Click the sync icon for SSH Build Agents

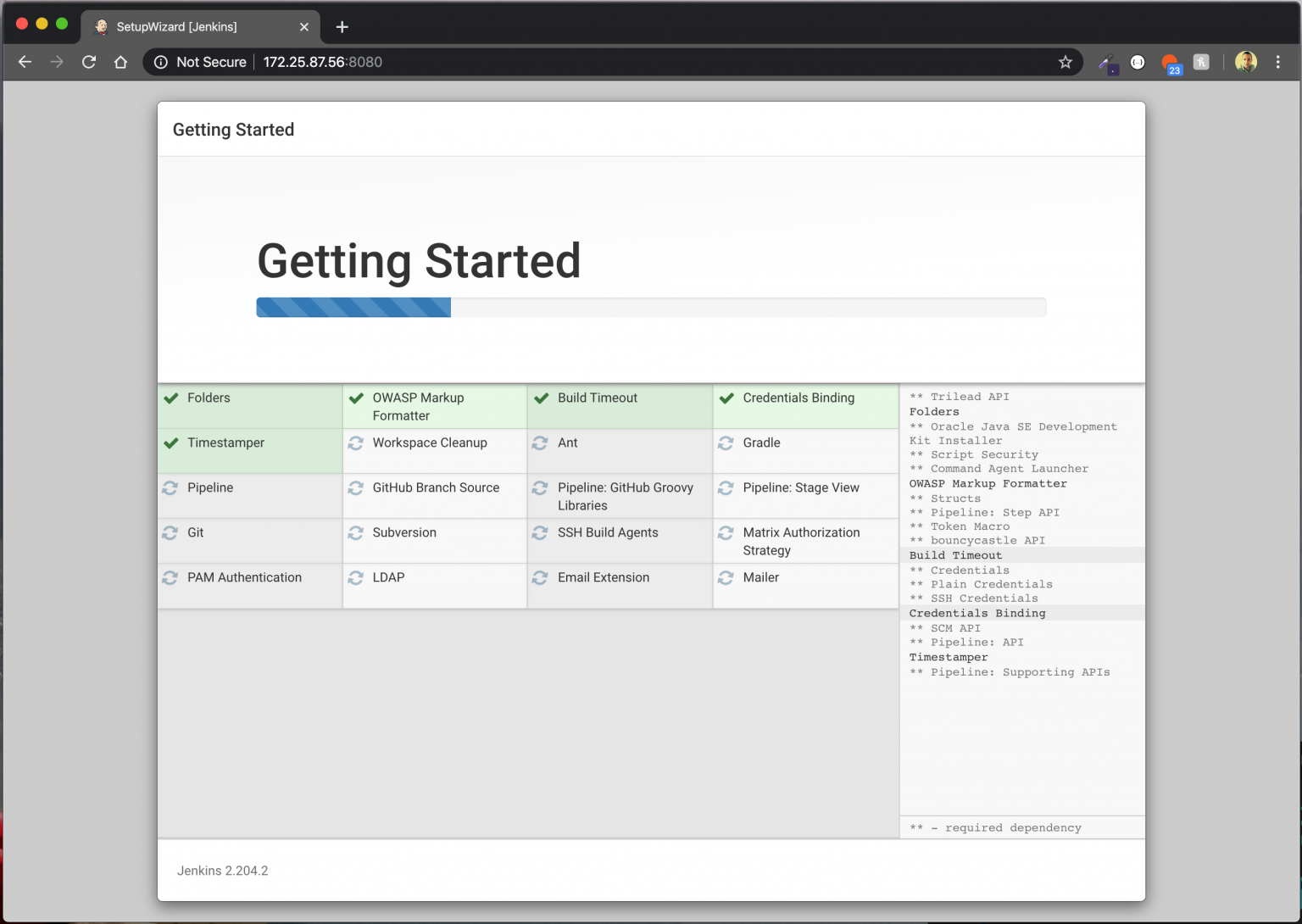(x=540, y=532)
